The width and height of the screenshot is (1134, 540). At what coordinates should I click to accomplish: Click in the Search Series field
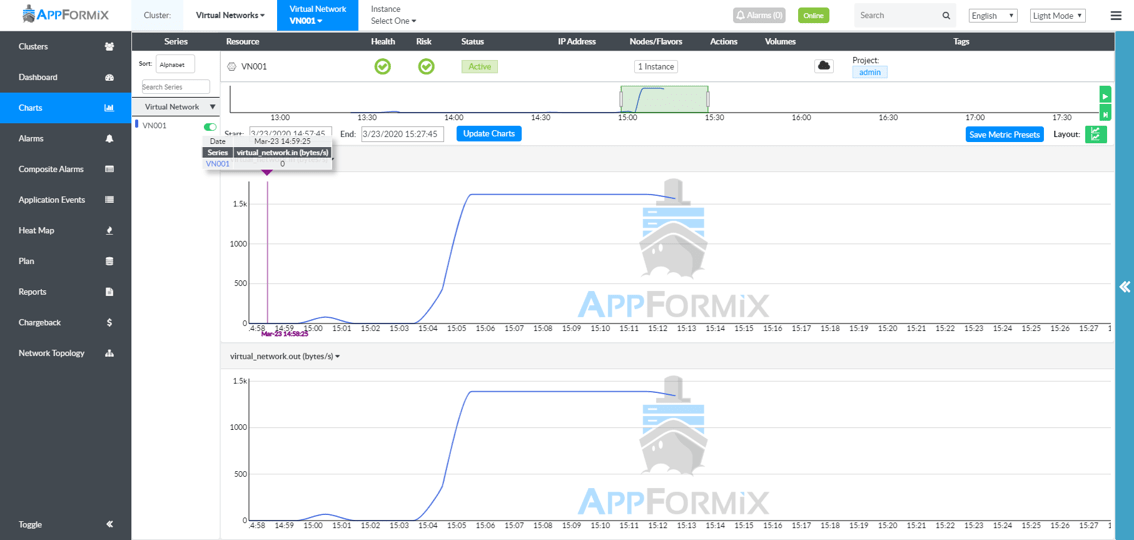click(x=175, y=87)
